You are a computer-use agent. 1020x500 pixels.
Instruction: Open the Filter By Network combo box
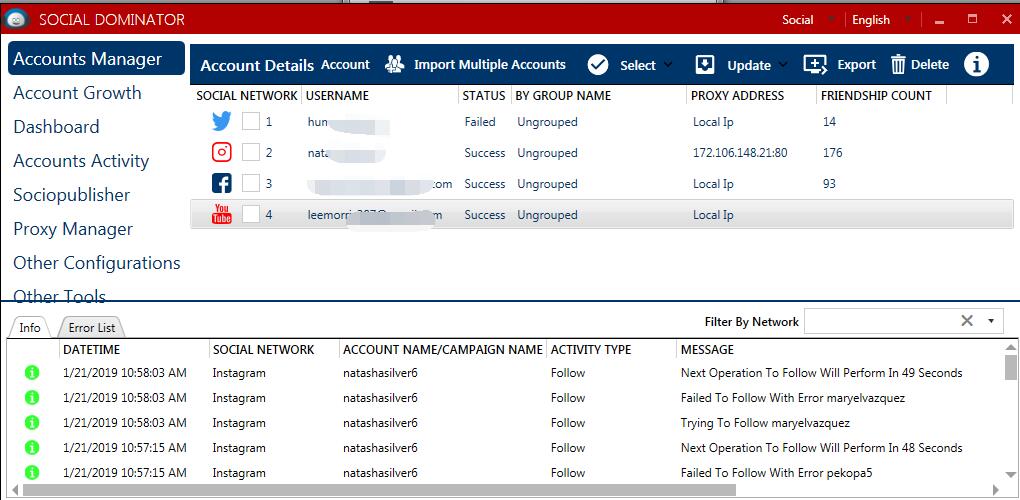pos(991,321)
